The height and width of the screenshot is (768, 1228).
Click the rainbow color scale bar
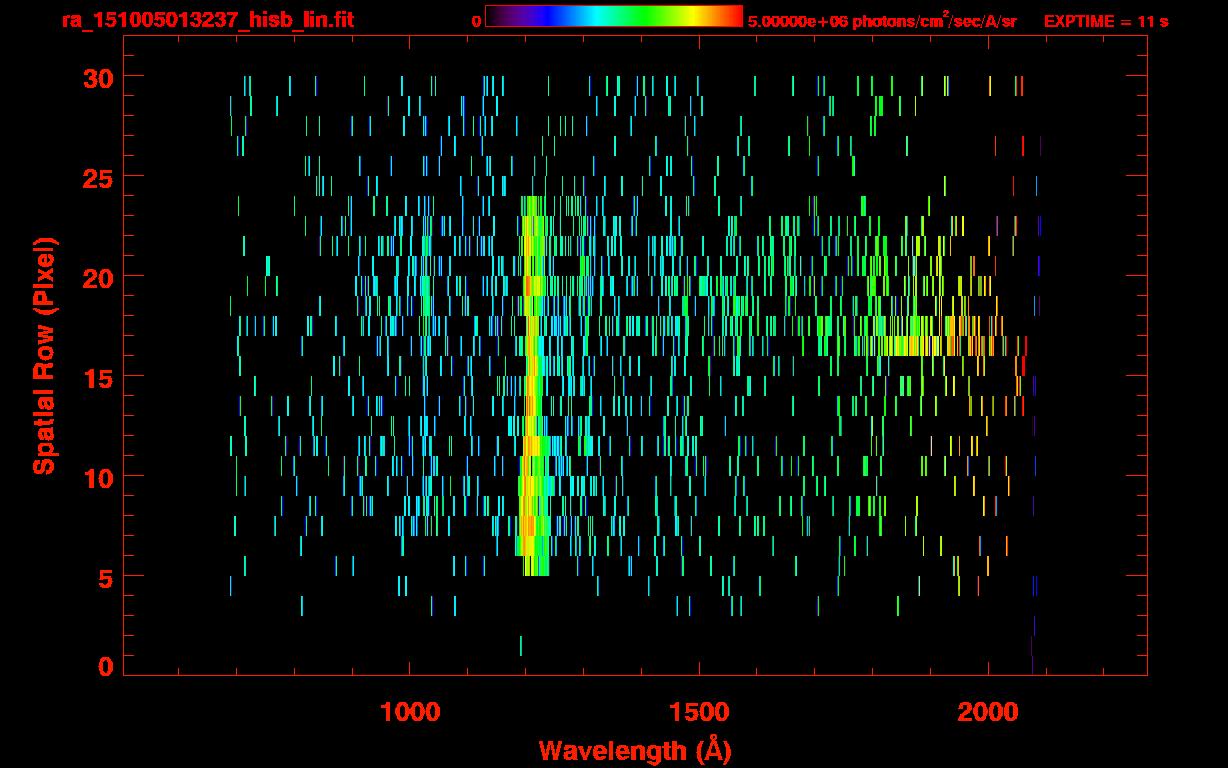[x=614, y=16]
